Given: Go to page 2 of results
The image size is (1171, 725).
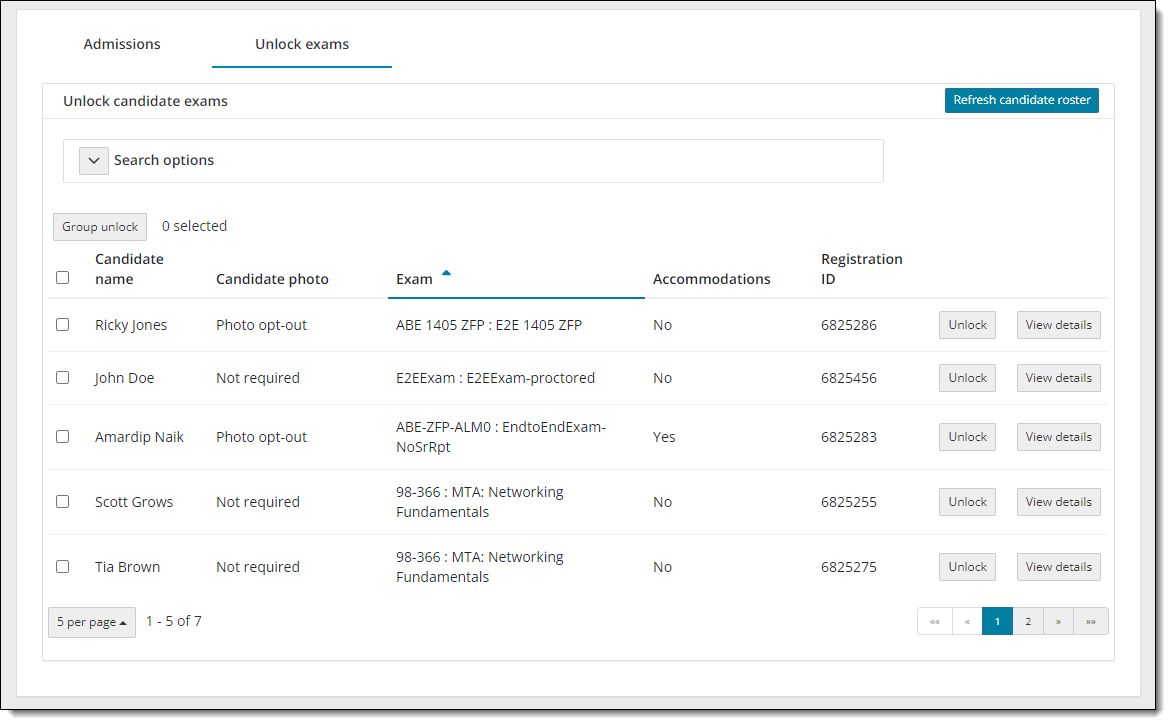Looking at the screenshot, I should tap(1028, 621).
